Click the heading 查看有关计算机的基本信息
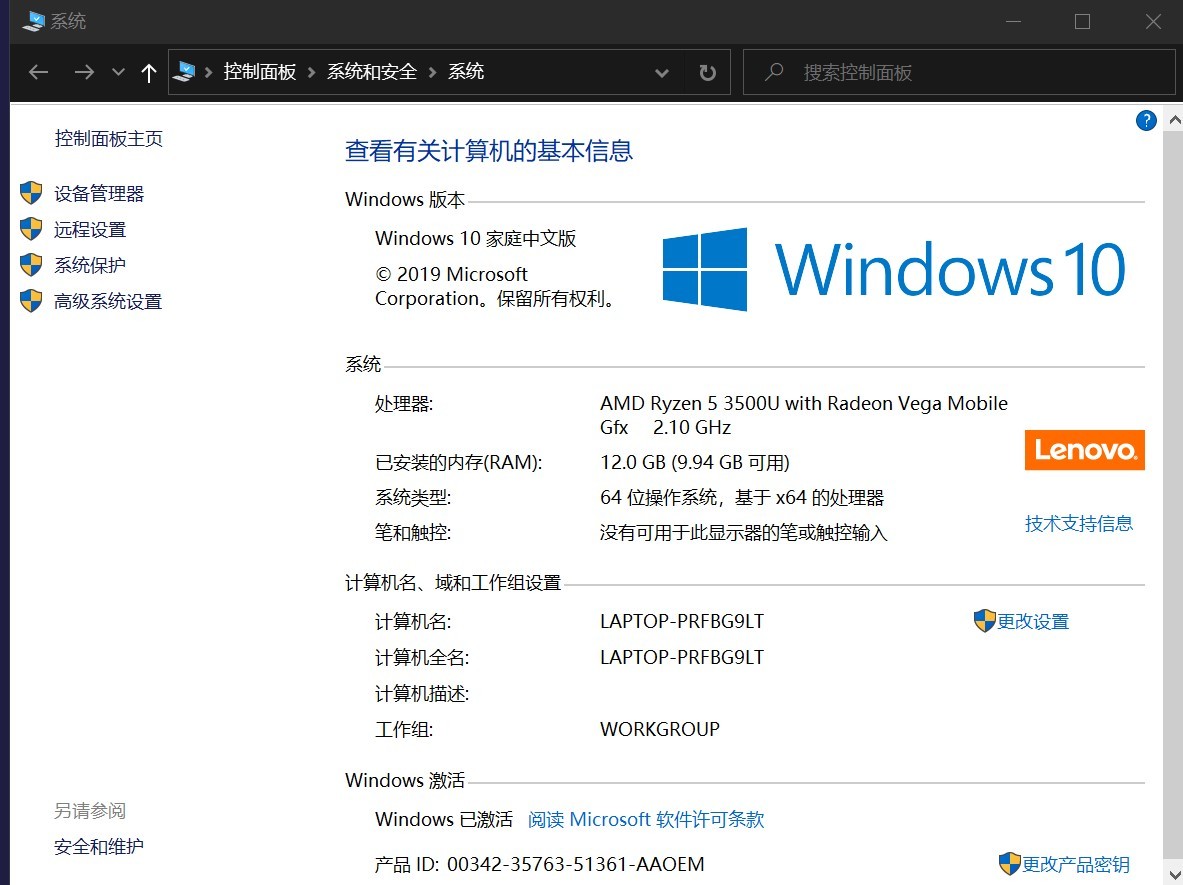 click(x=489, y=151)
